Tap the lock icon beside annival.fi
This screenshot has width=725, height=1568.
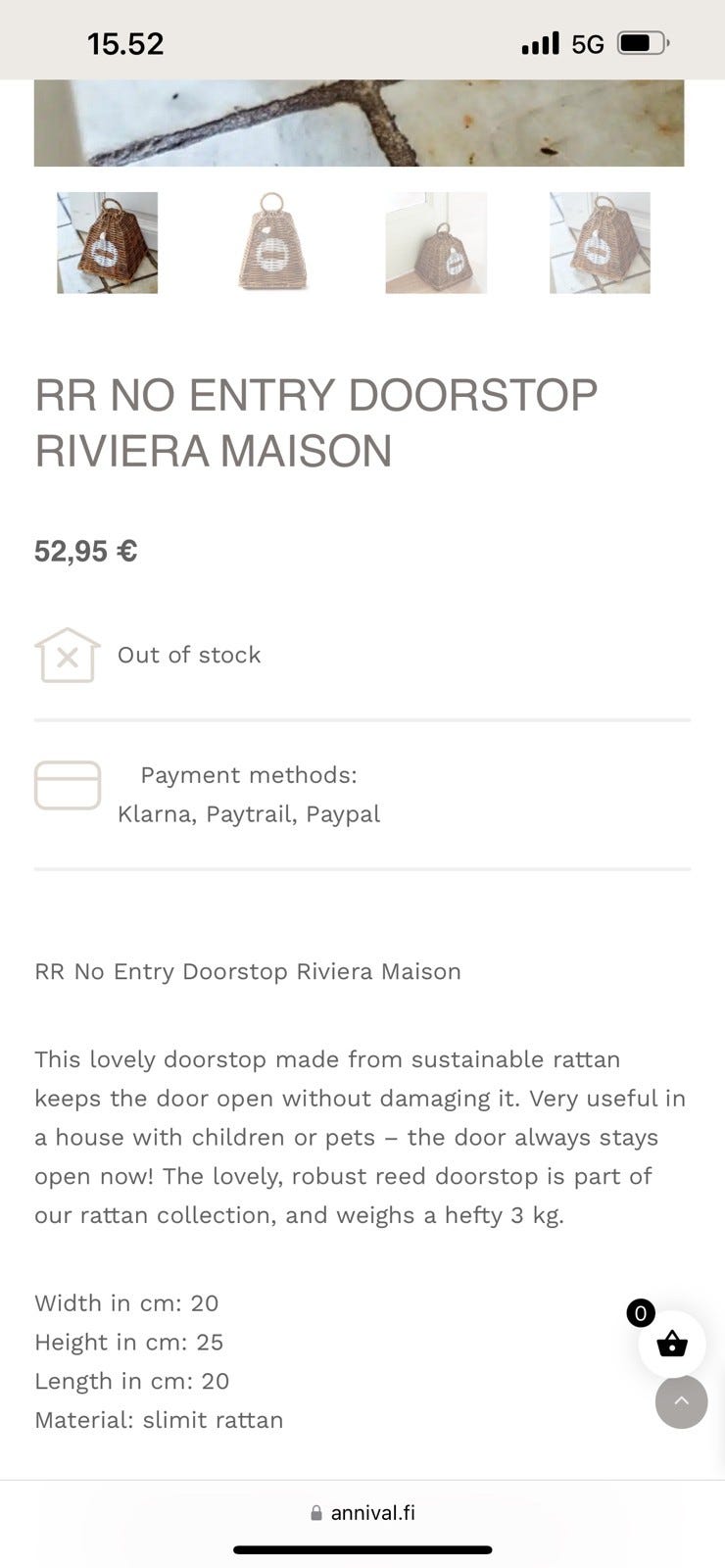(x=316, y=1513)
